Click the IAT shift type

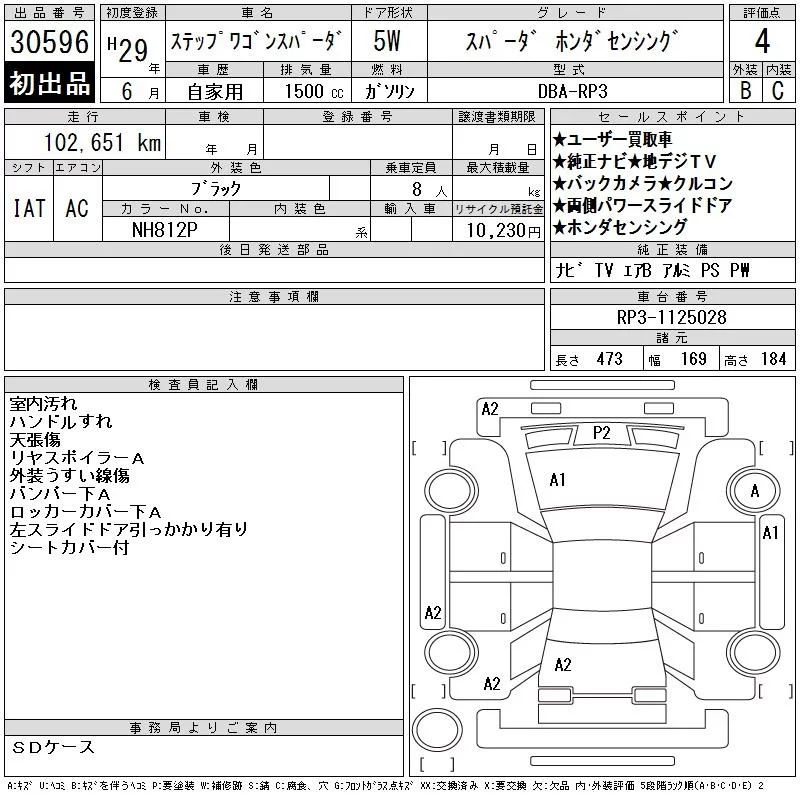tap(29, 209)
